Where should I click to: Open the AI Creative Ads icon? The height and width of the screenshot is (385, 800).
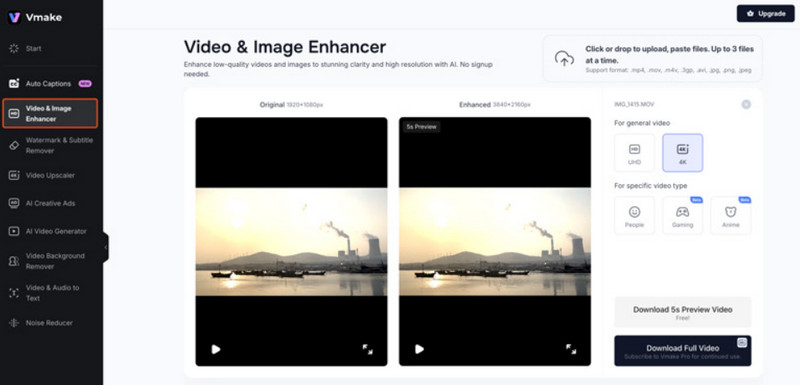tap(14, 203)
